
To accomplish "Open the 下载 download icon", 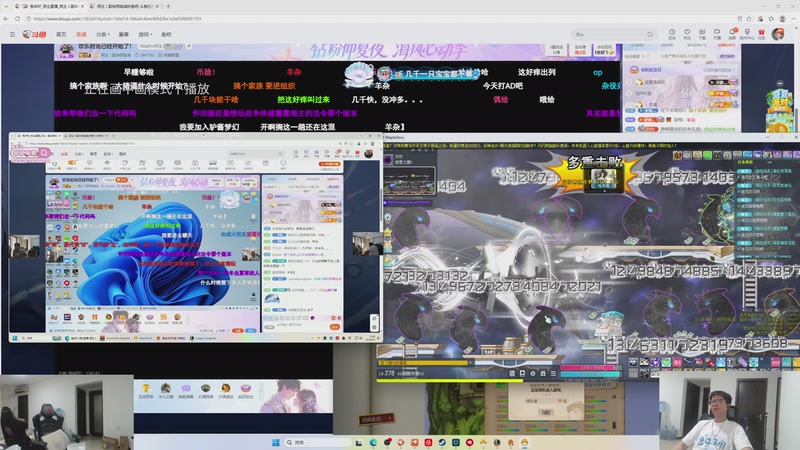I will (x=702, y=34).
